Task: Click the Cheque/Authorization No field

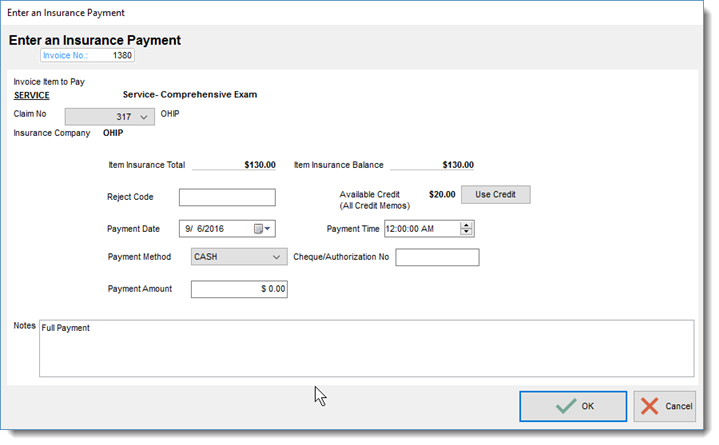Action: 437,257
